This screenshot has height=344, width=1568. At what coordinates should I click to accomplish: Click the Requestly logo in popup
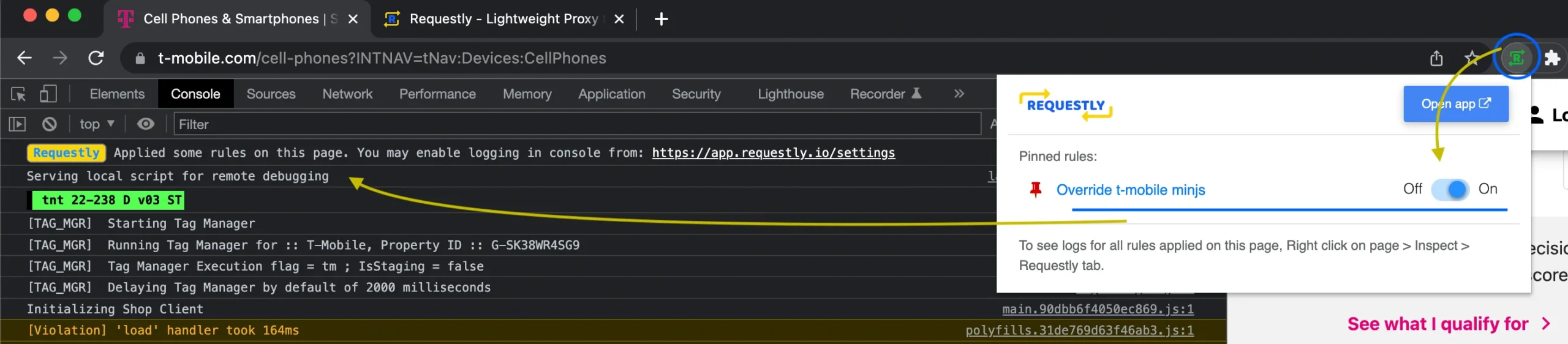[x=1066, y=105]
